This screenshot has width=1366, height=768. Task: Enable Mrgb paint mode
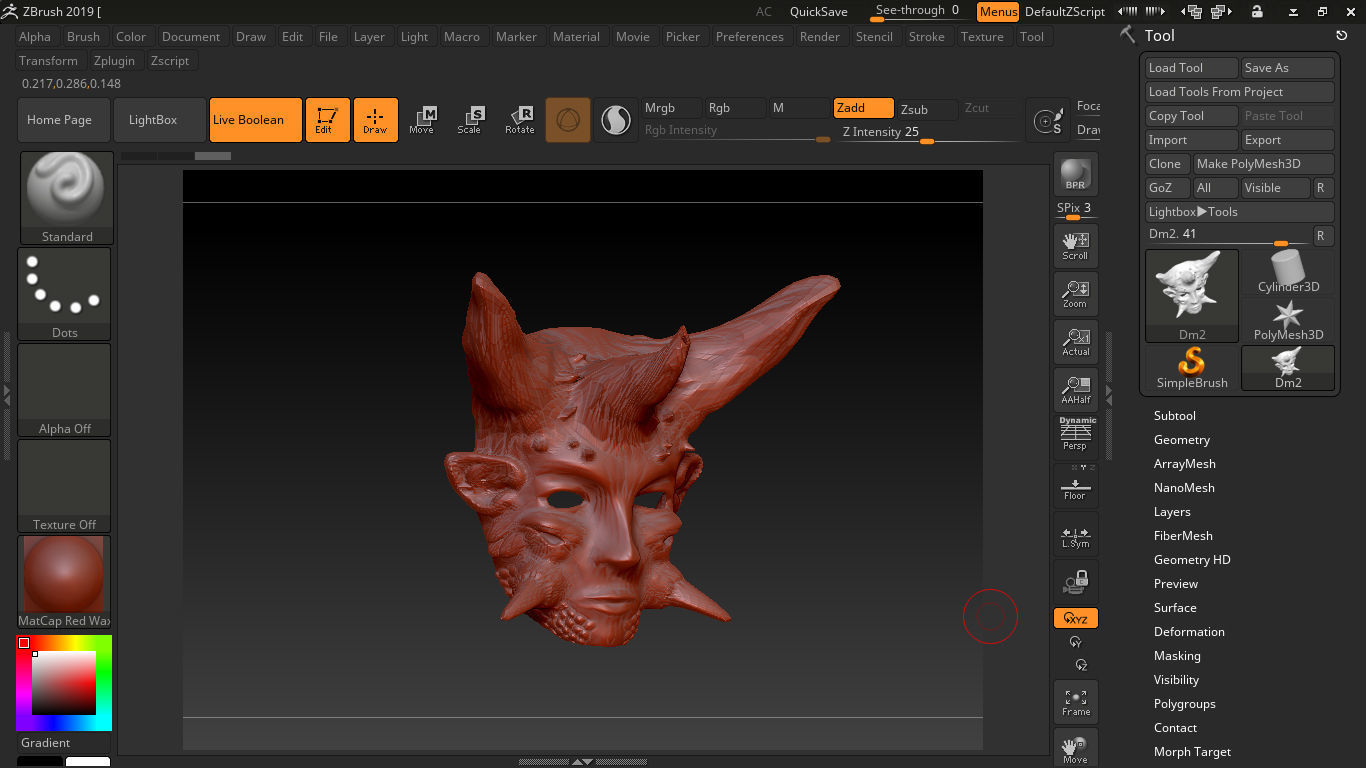(x=670, y=108)
